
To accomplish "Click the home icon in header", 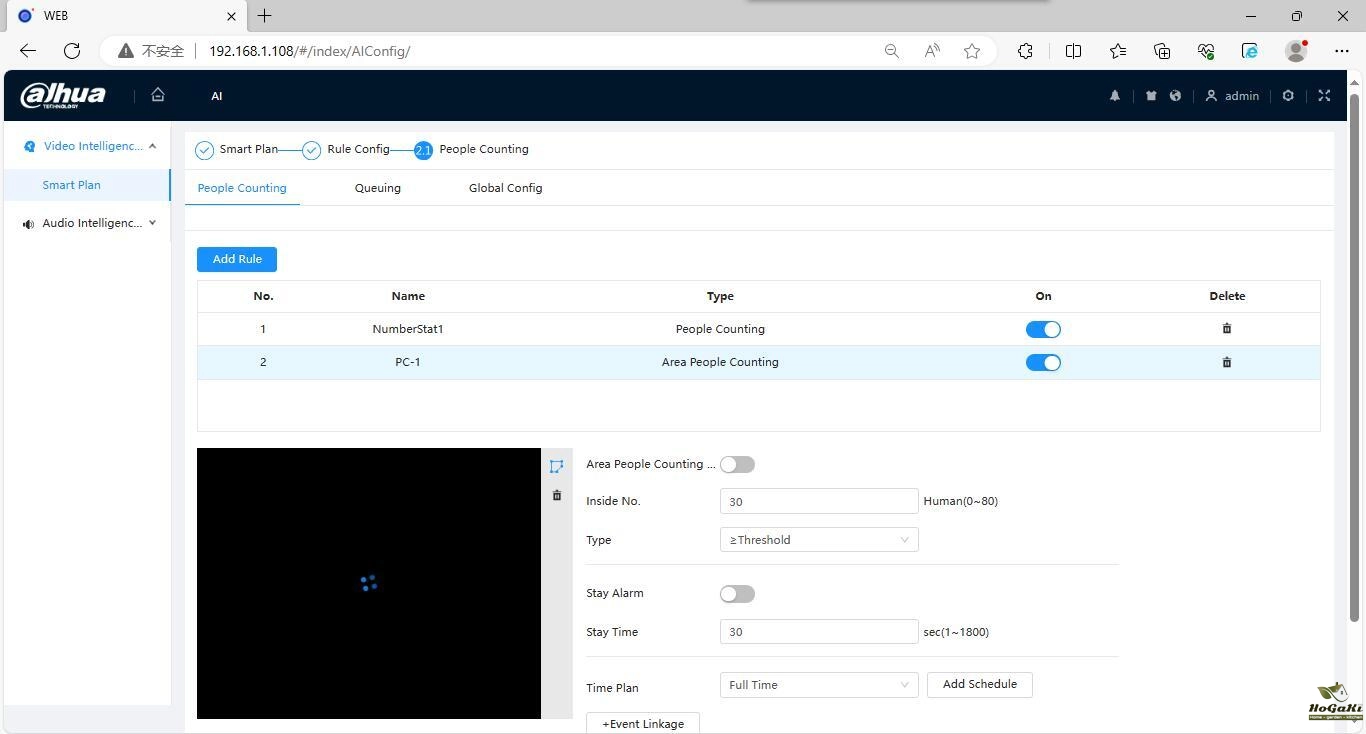I will coord(158,95).
